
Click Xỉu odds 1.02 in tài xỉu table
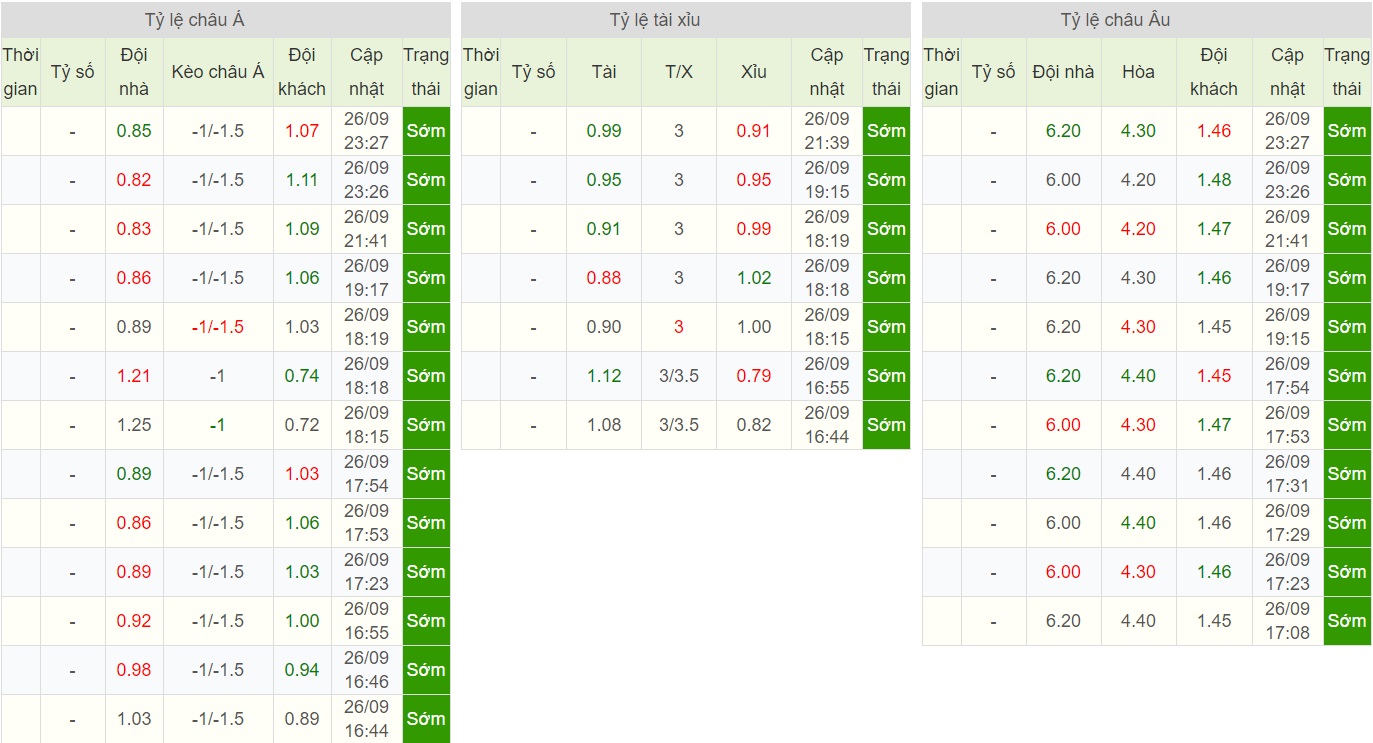point(754,278)
